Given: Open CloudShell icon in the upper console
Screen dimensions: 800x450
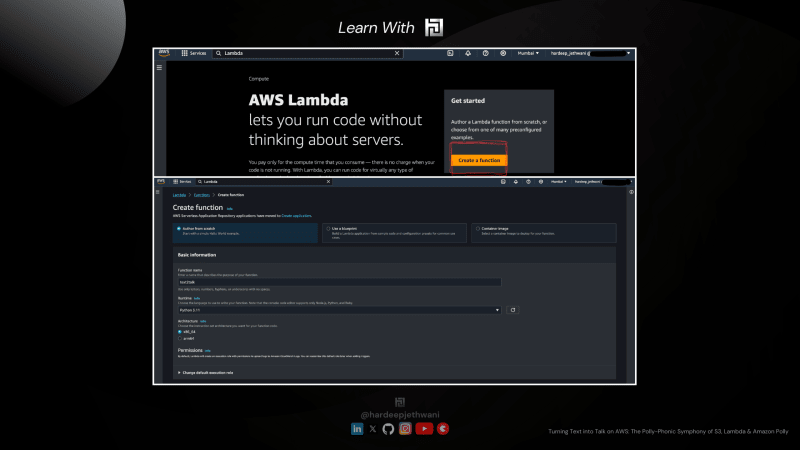Looking at the screenshot, I should pyautogui.click(x=450, y=53).
